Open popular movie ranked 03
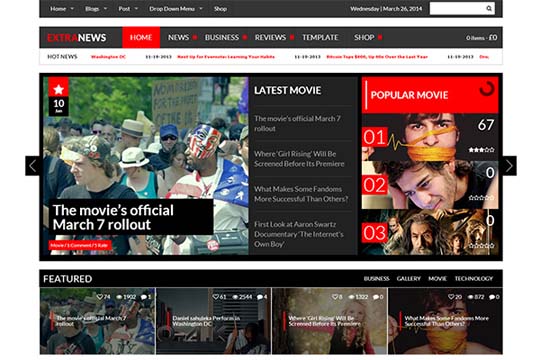Image resolution: width=540 pixels, height=360 pixels. (430, 233)
